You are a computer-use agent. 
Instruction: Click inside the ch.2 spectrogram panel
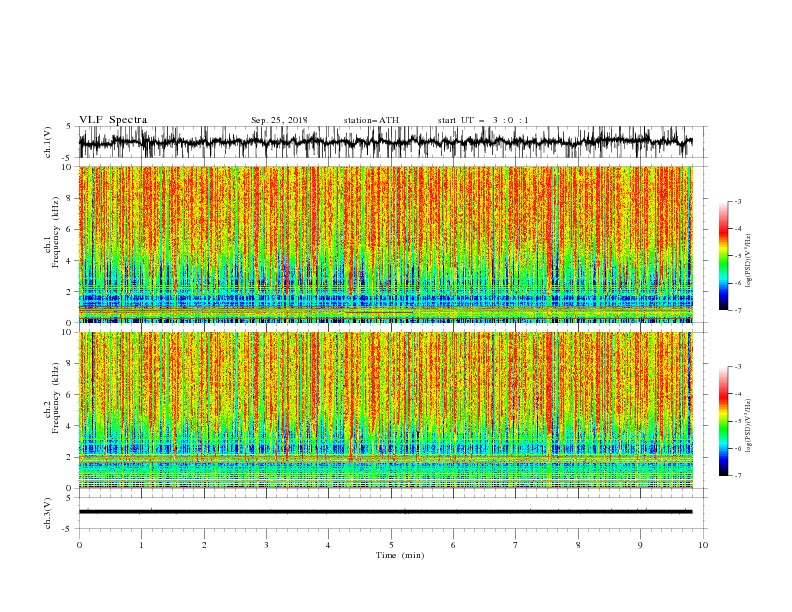click(x=385, y=410)
